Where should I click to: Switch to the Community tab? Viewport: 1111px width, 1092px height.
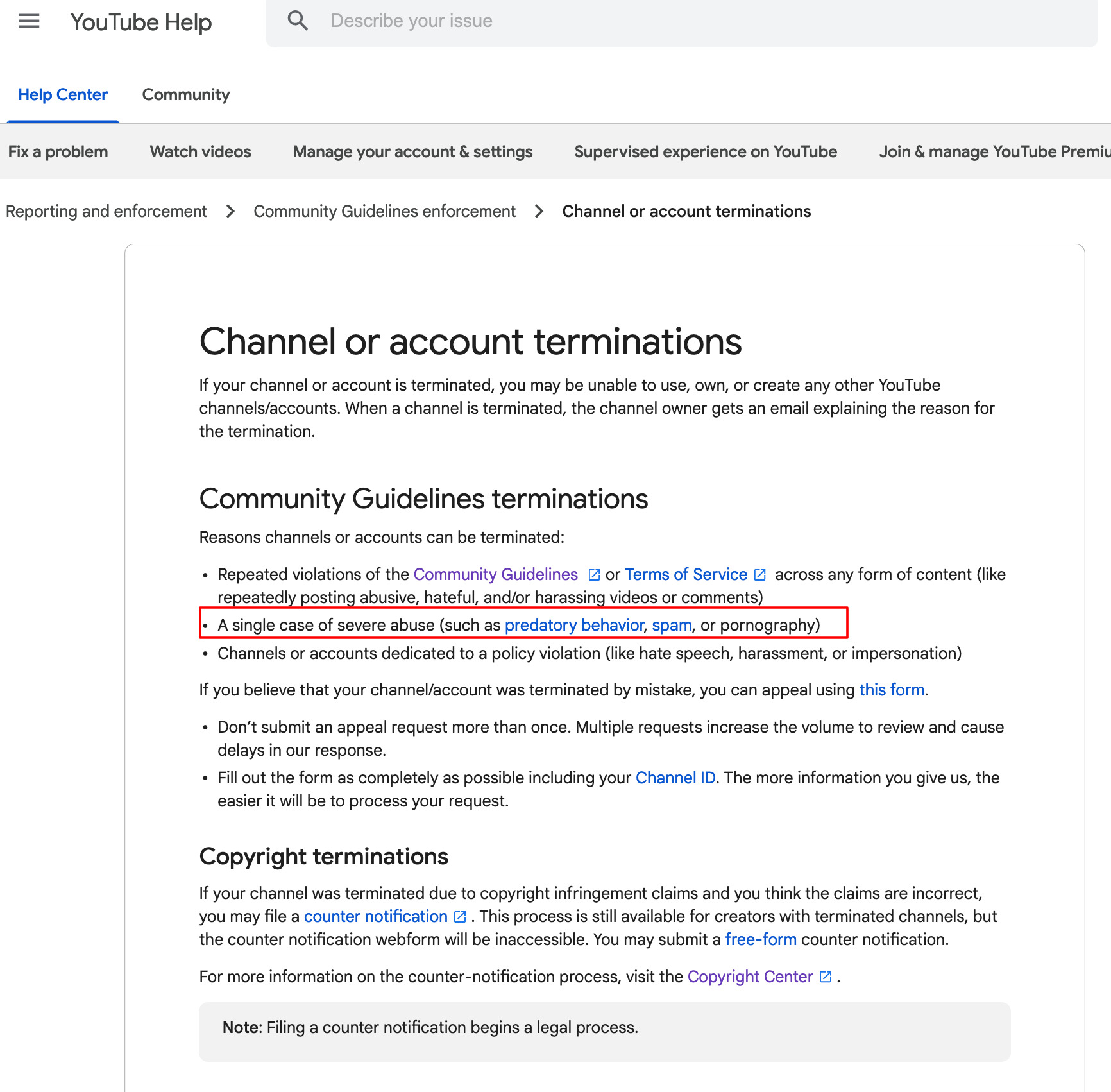click(x=186, y=95)
